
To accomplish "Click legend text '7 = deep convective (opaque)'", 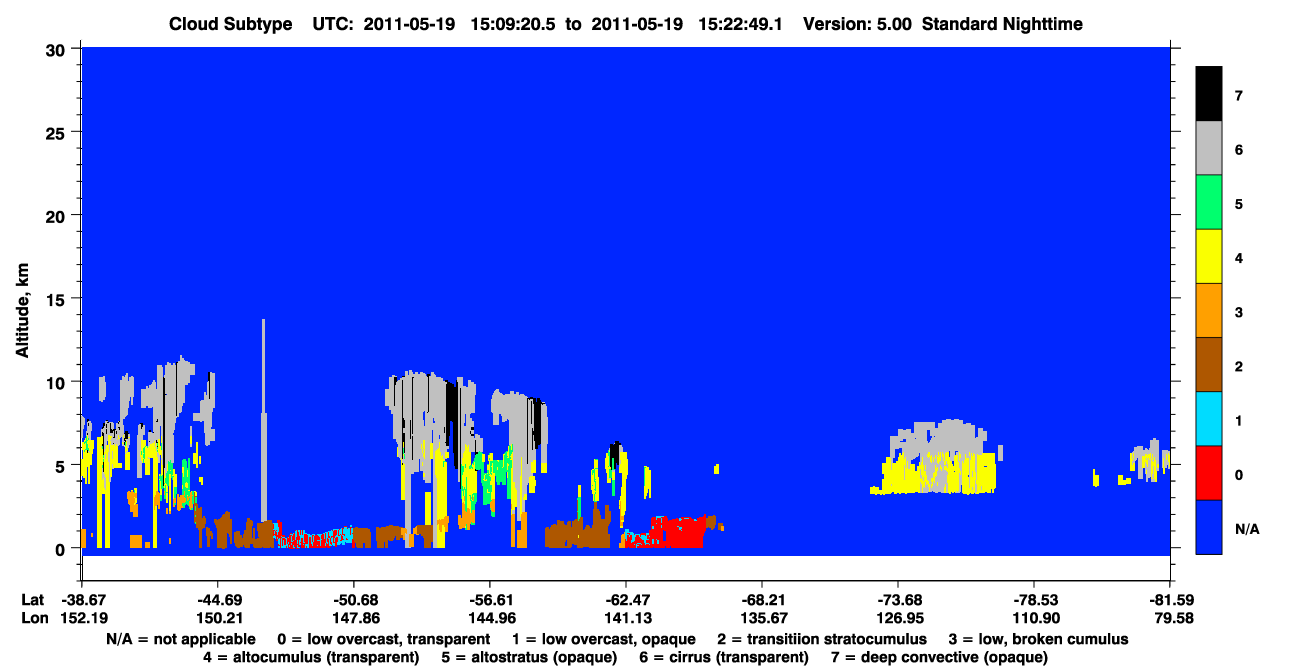I will (942, 657).
